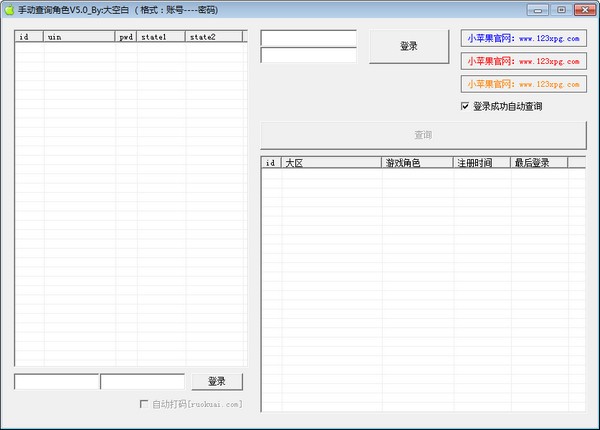This screenshot has width=600, height=430.
Task: Click the 大区 column header
Action: click(x=331, y=163)
